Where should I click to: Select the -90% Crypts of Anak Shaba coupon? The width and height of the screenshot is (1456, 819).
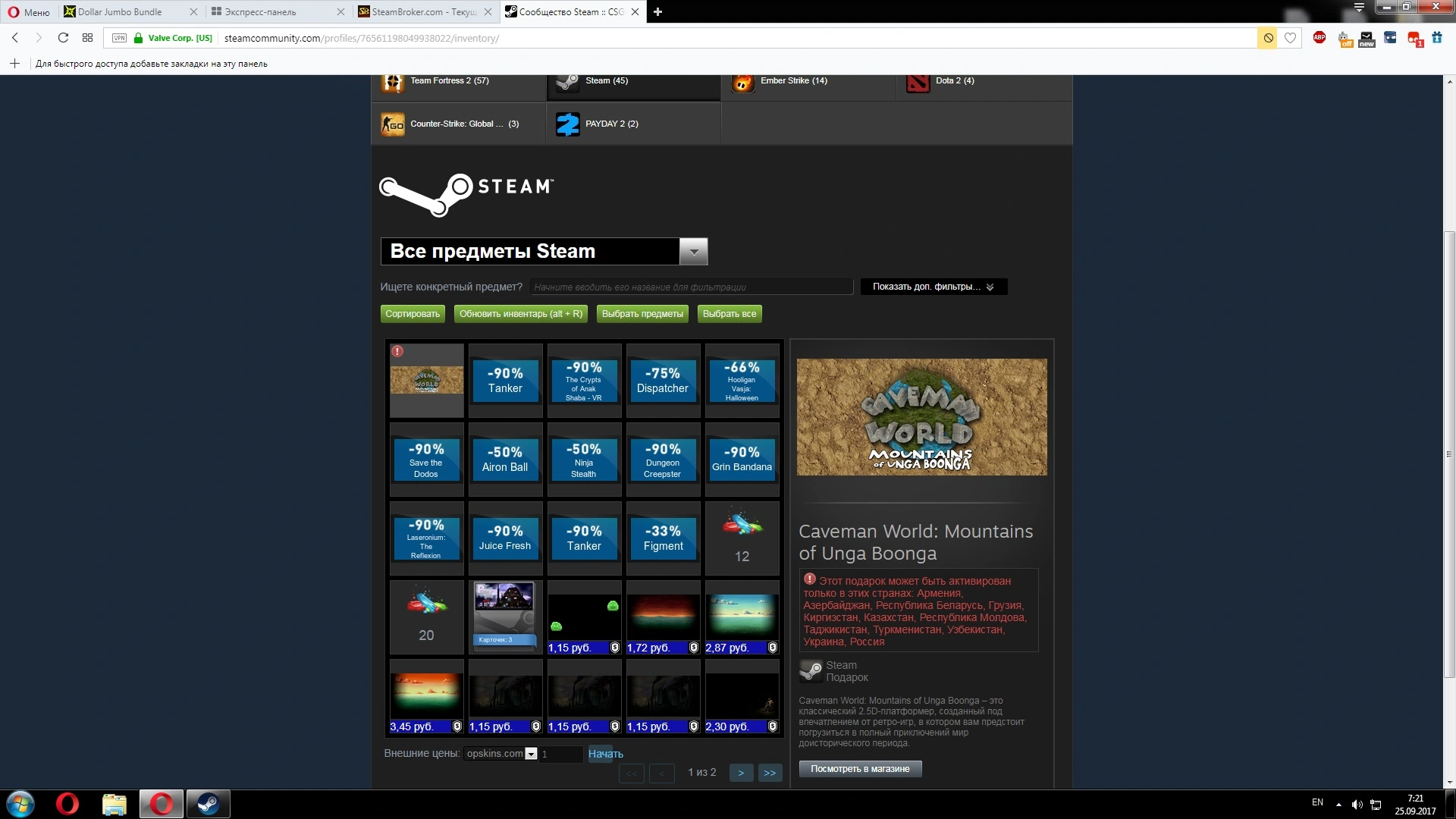coord(585,381)
